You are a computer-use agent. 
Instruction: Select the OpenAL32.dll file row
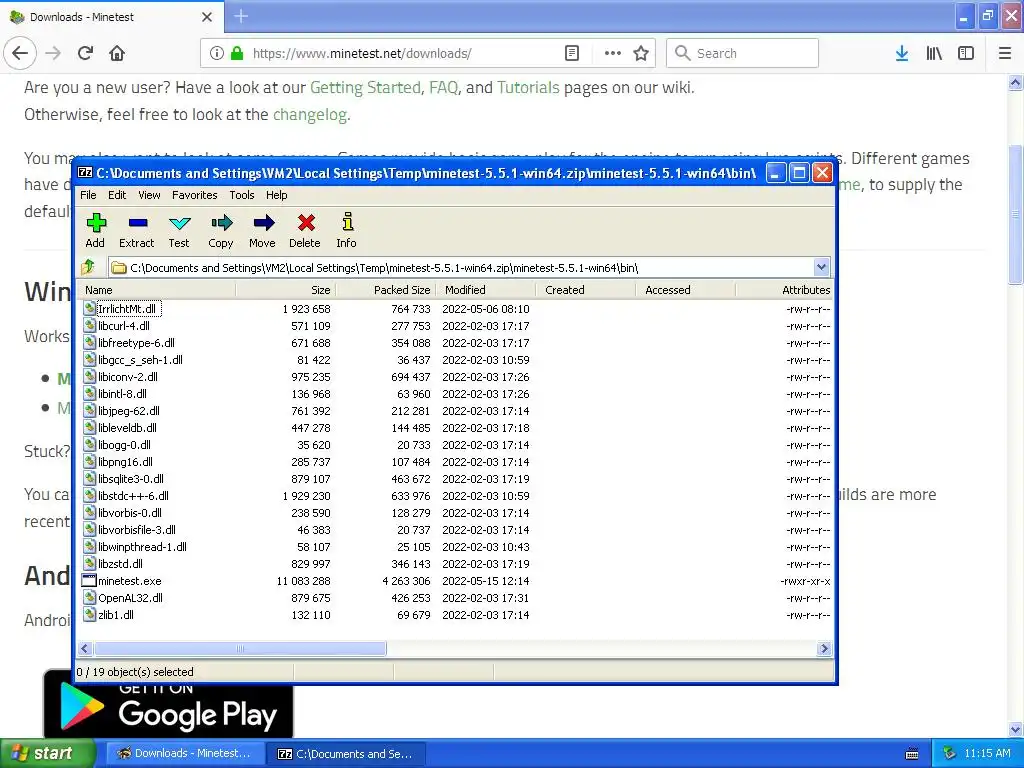pos(455,598)
